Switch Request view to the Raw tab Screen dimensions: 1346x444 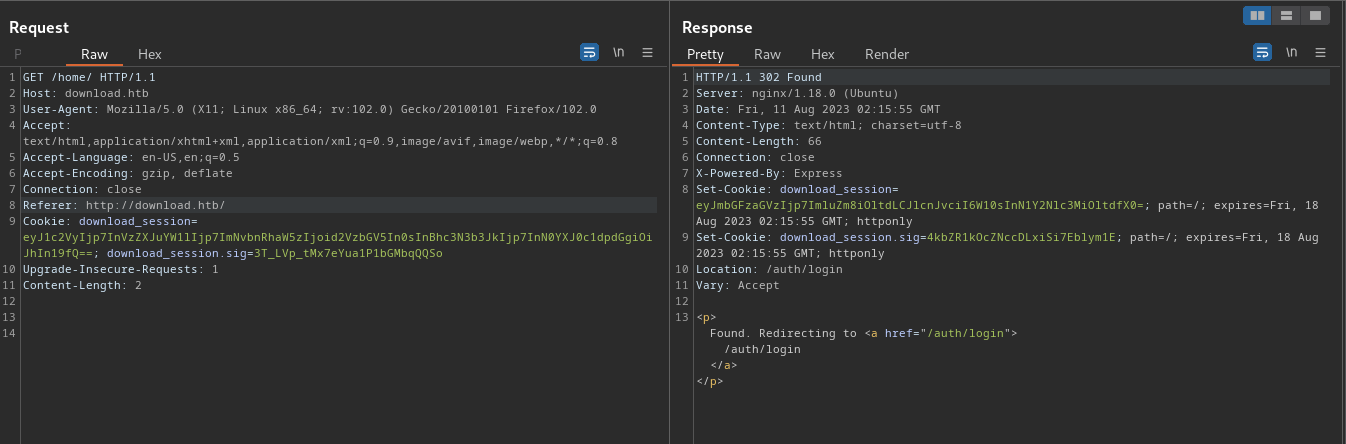[x=95, y=54]
